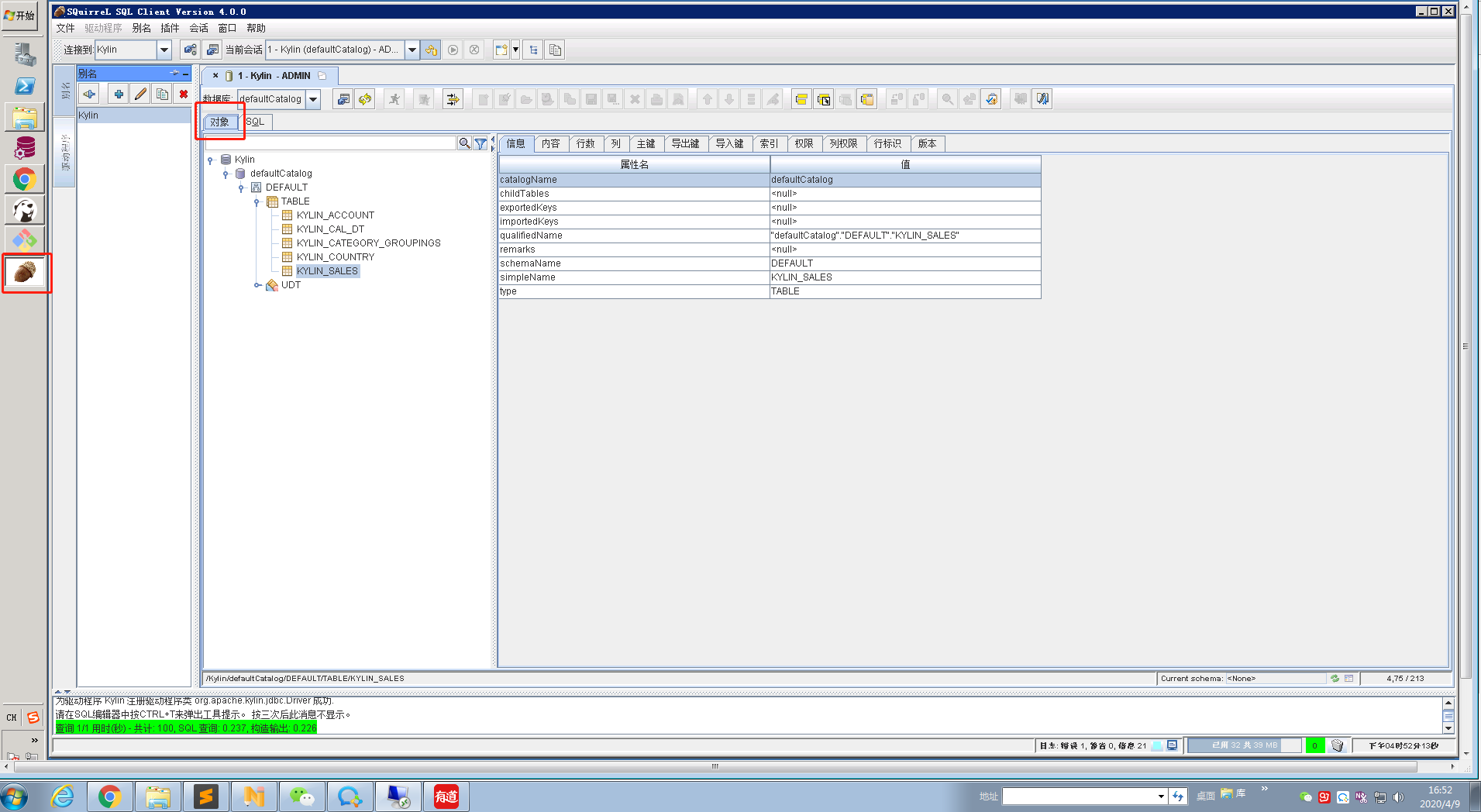Switch to the 主键 tab
The image size is (1481, 812).
pyautogui.click(x=646, y=143)
